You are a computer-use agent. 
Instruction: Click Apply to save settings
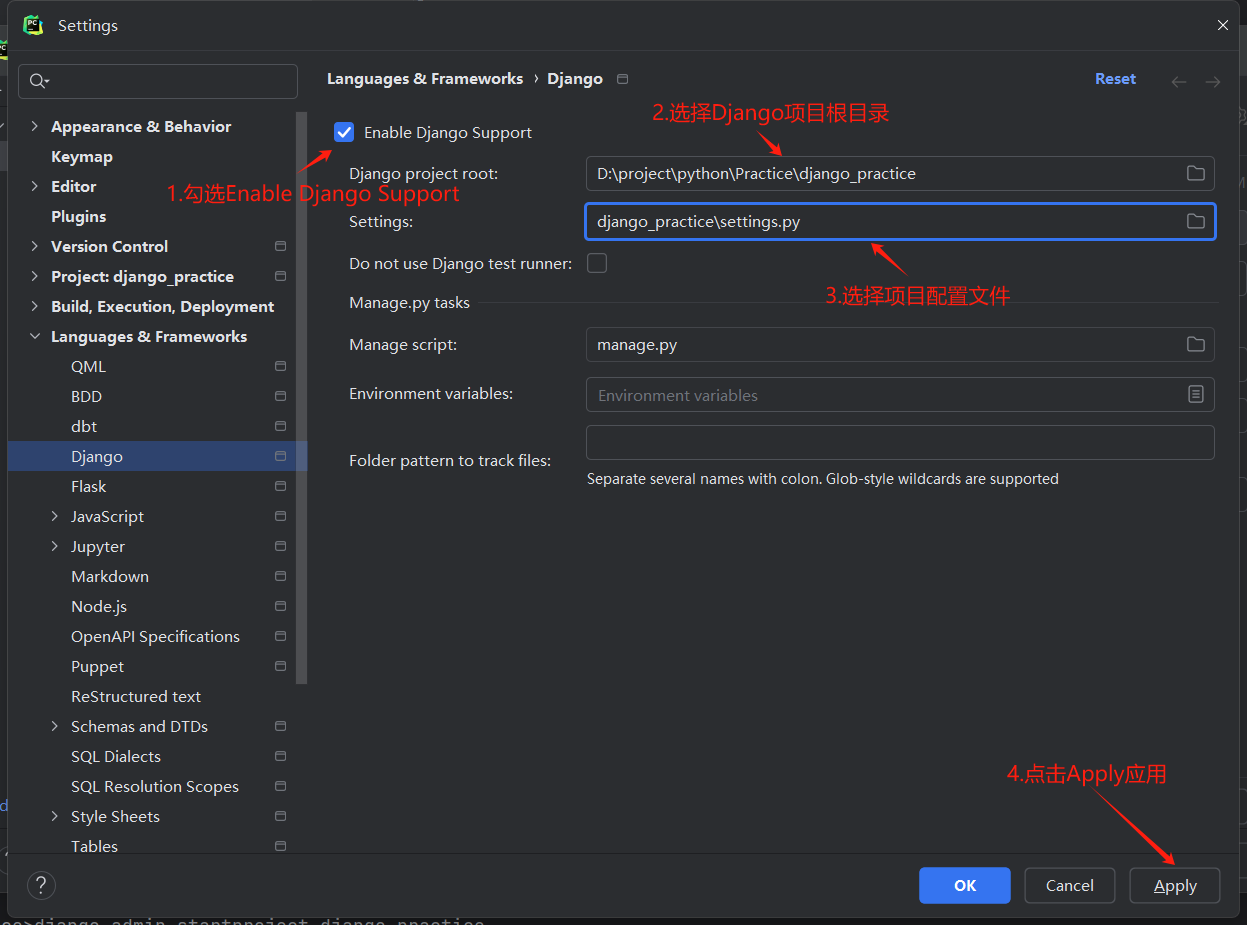tap(1175, 885)
